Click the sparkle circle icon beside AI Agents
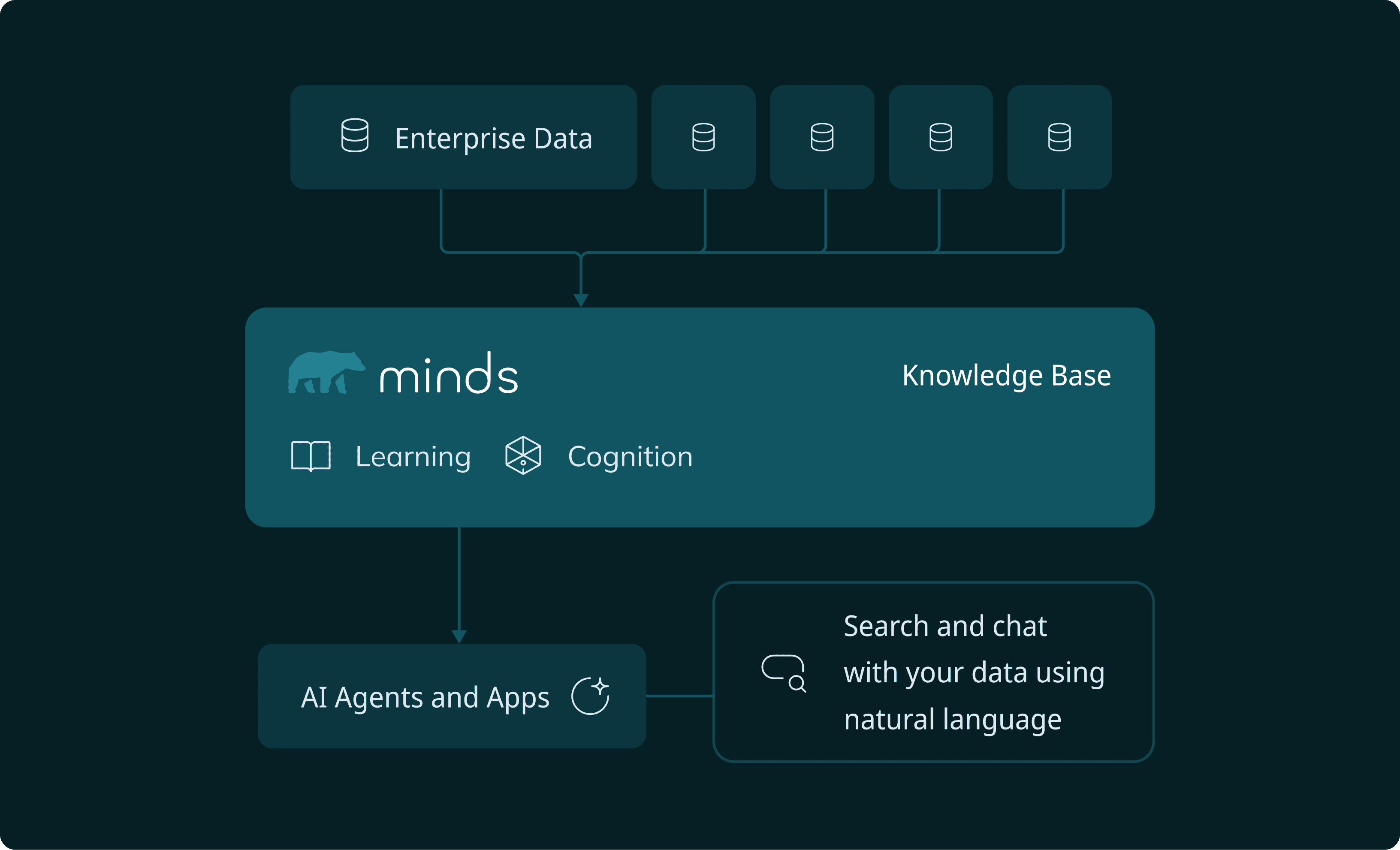The height and width of the screenshot is (850, 1400). click(590, 696)
